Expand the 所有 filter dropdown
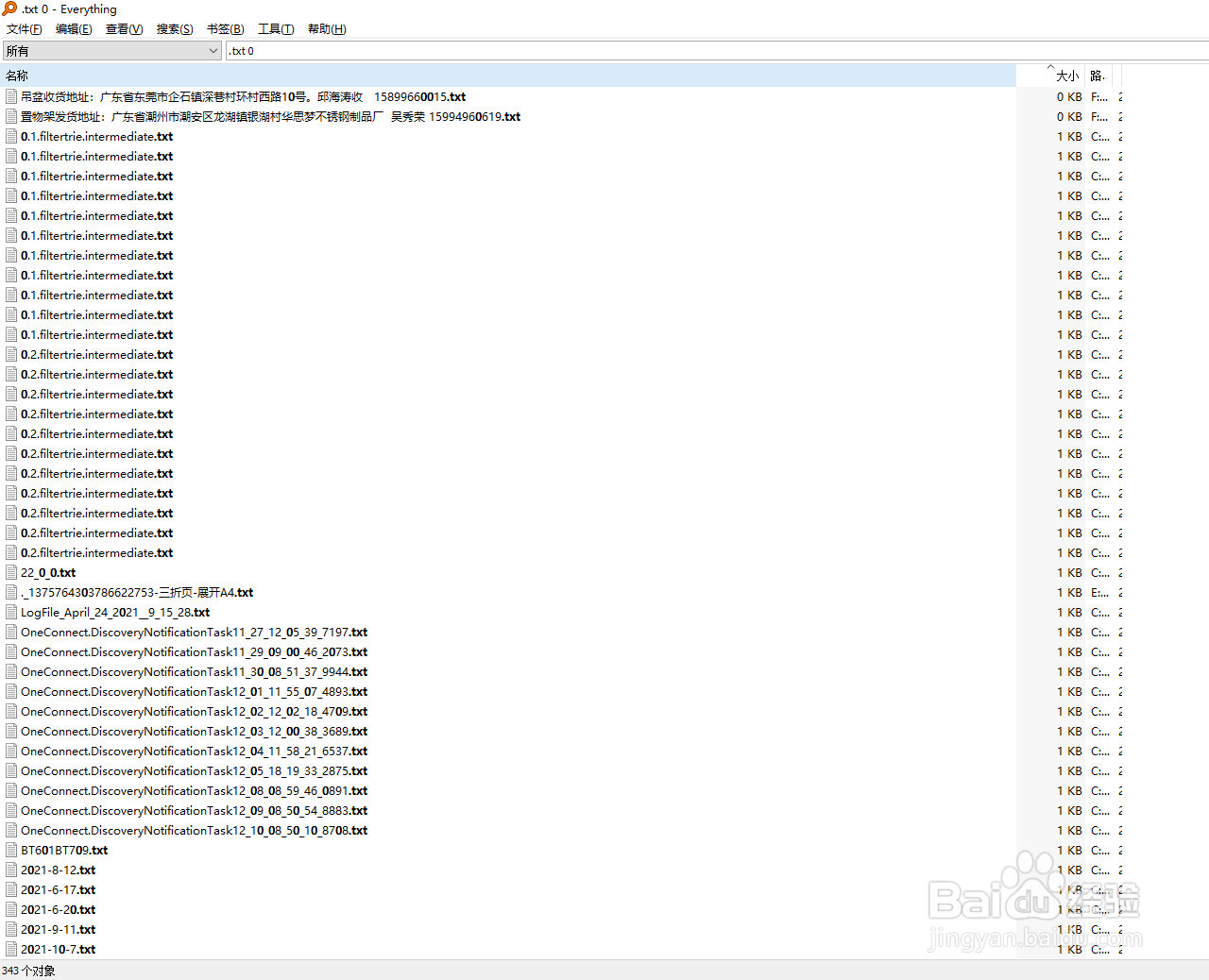This screenshot has width=1209, height=980. (112, 51)
